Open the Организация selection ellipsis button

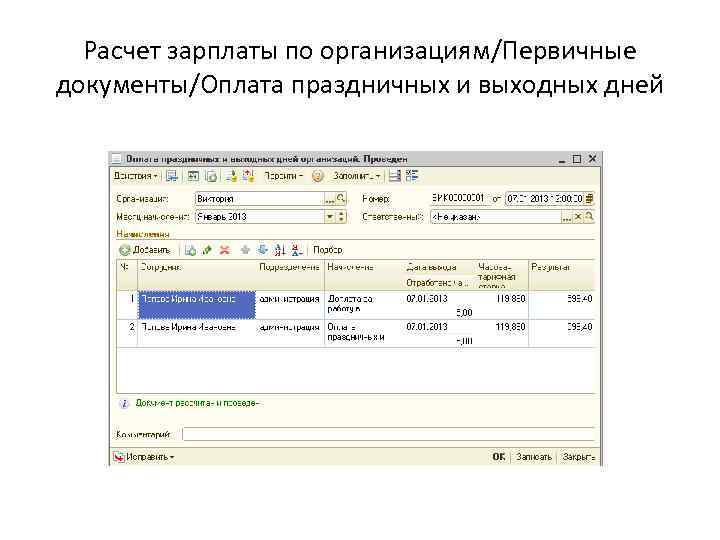[x=329, y=199]
